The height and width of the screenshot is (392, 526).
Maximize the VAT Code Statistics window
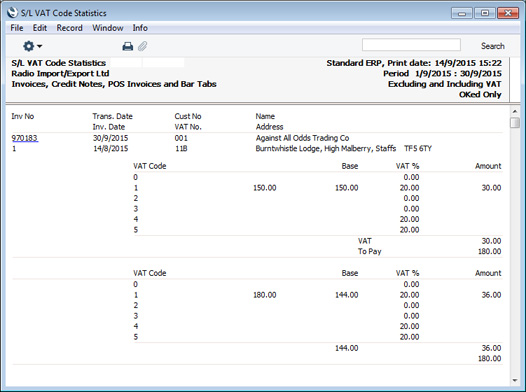485,13
